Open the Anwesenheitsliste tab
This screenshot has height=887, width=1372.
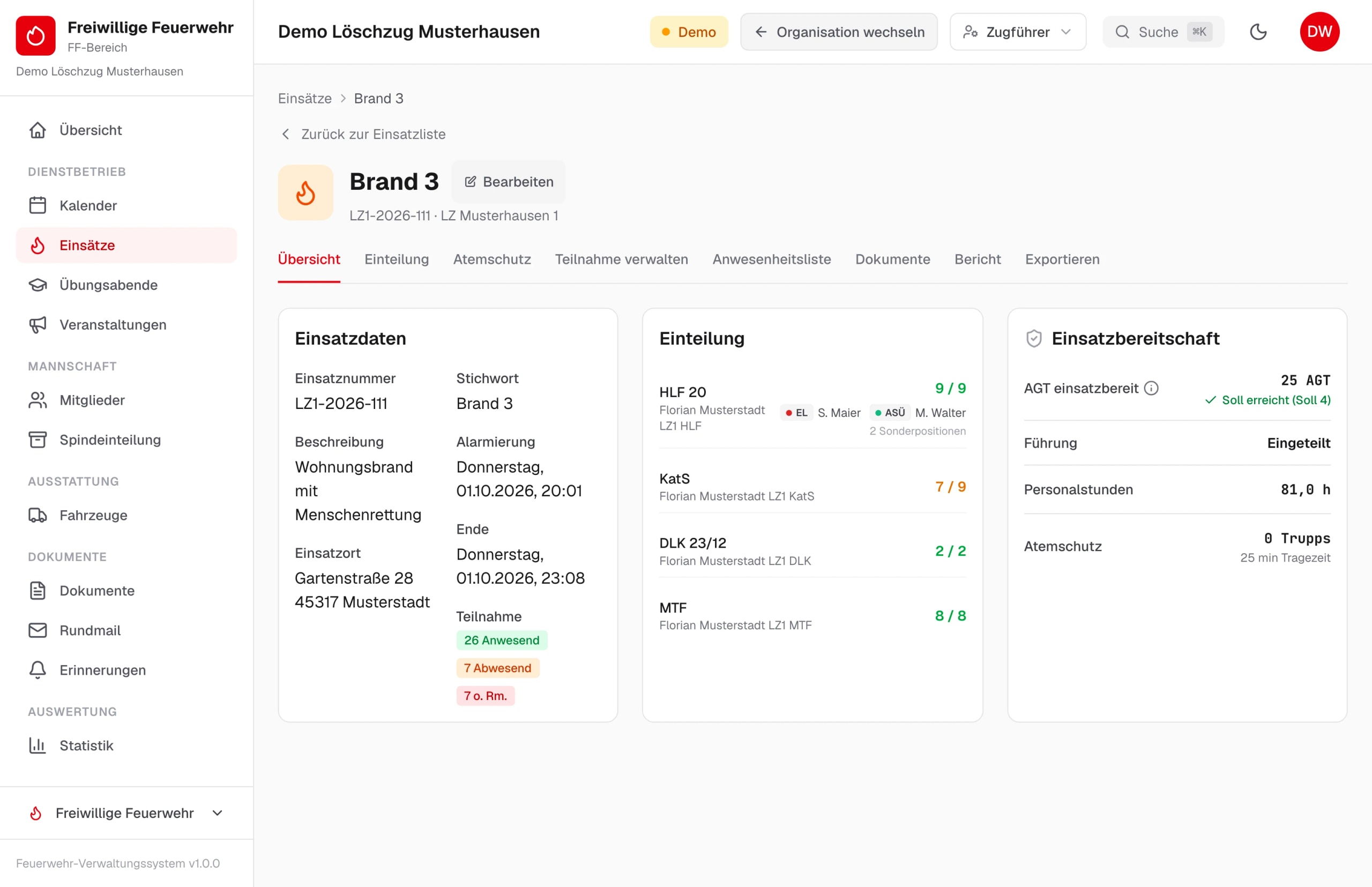click(x=771, y=259)
